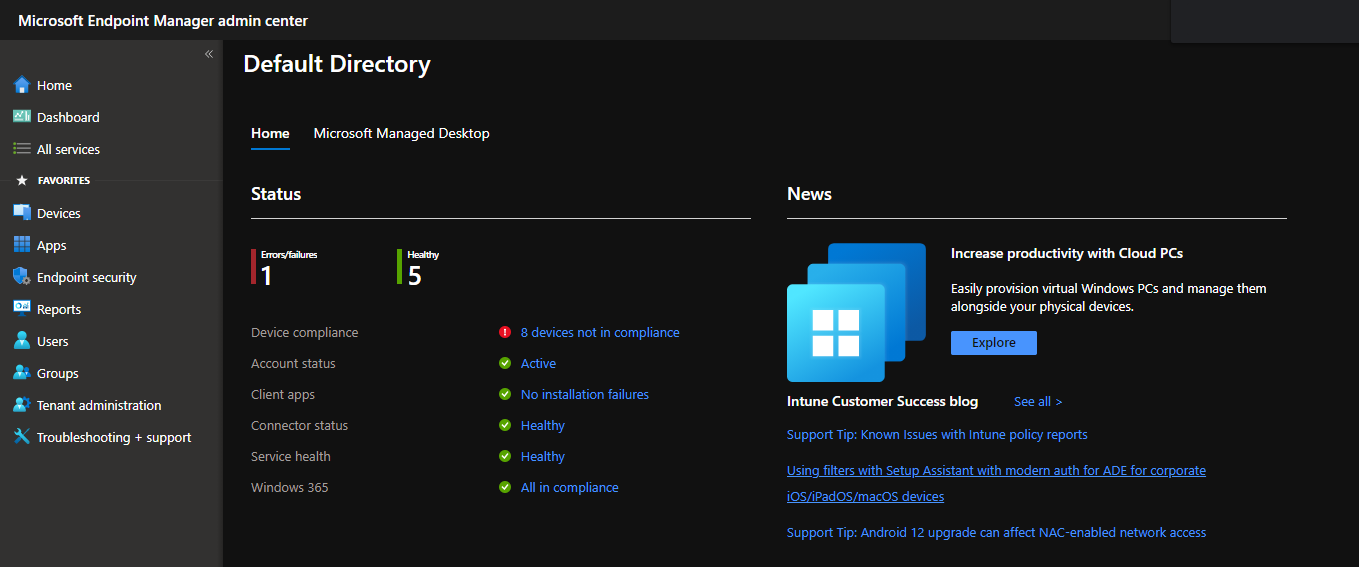The height and width of the screenshot is (567, 1359).
Task: Click the Tenant administration icon
Action: point(22,405)
